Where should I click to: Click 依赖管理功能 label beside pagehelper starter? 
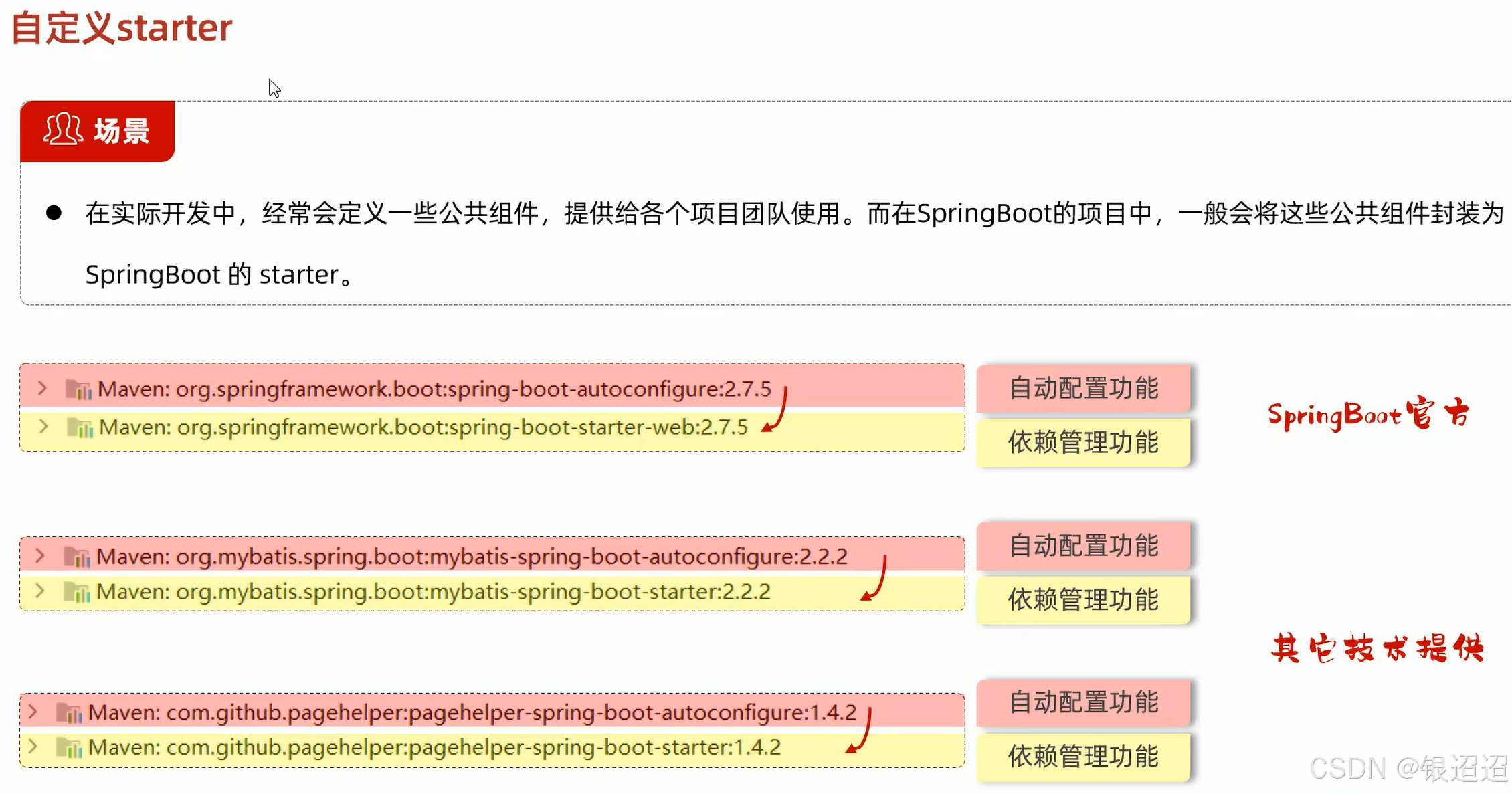click(x=1083, y=757)
